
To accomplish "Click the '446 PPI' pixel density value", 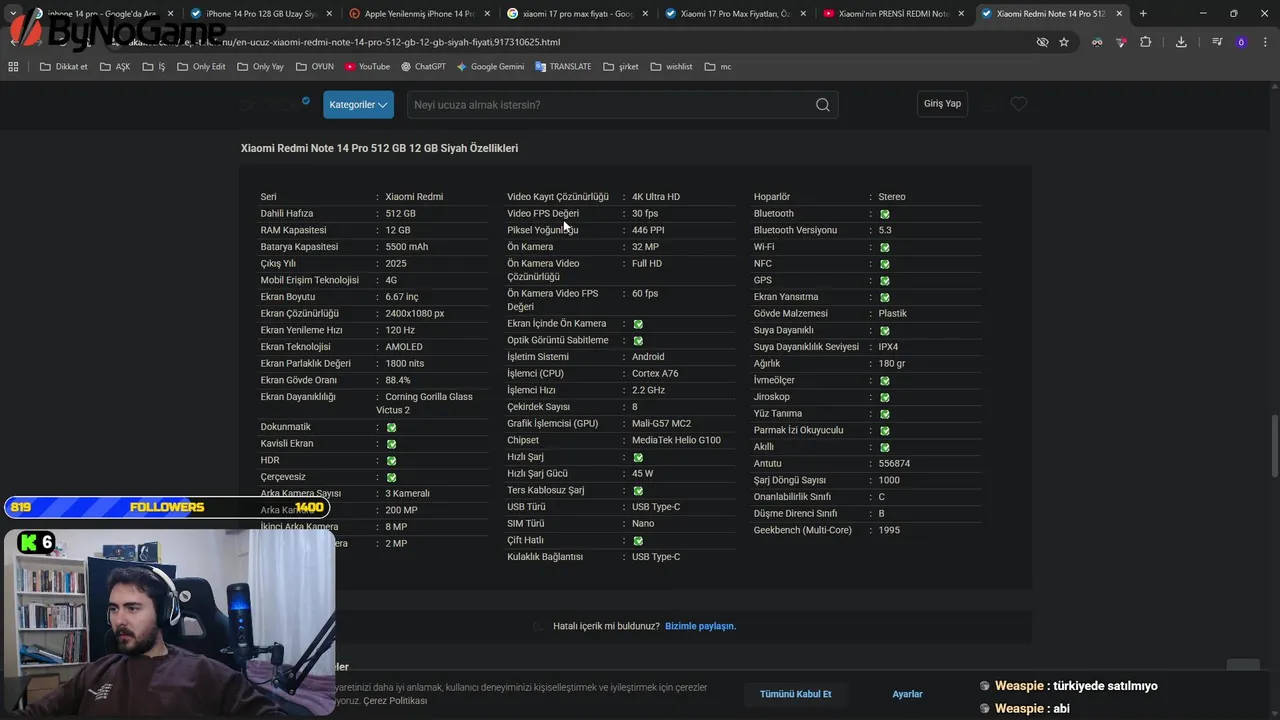I will click(648, 230).
